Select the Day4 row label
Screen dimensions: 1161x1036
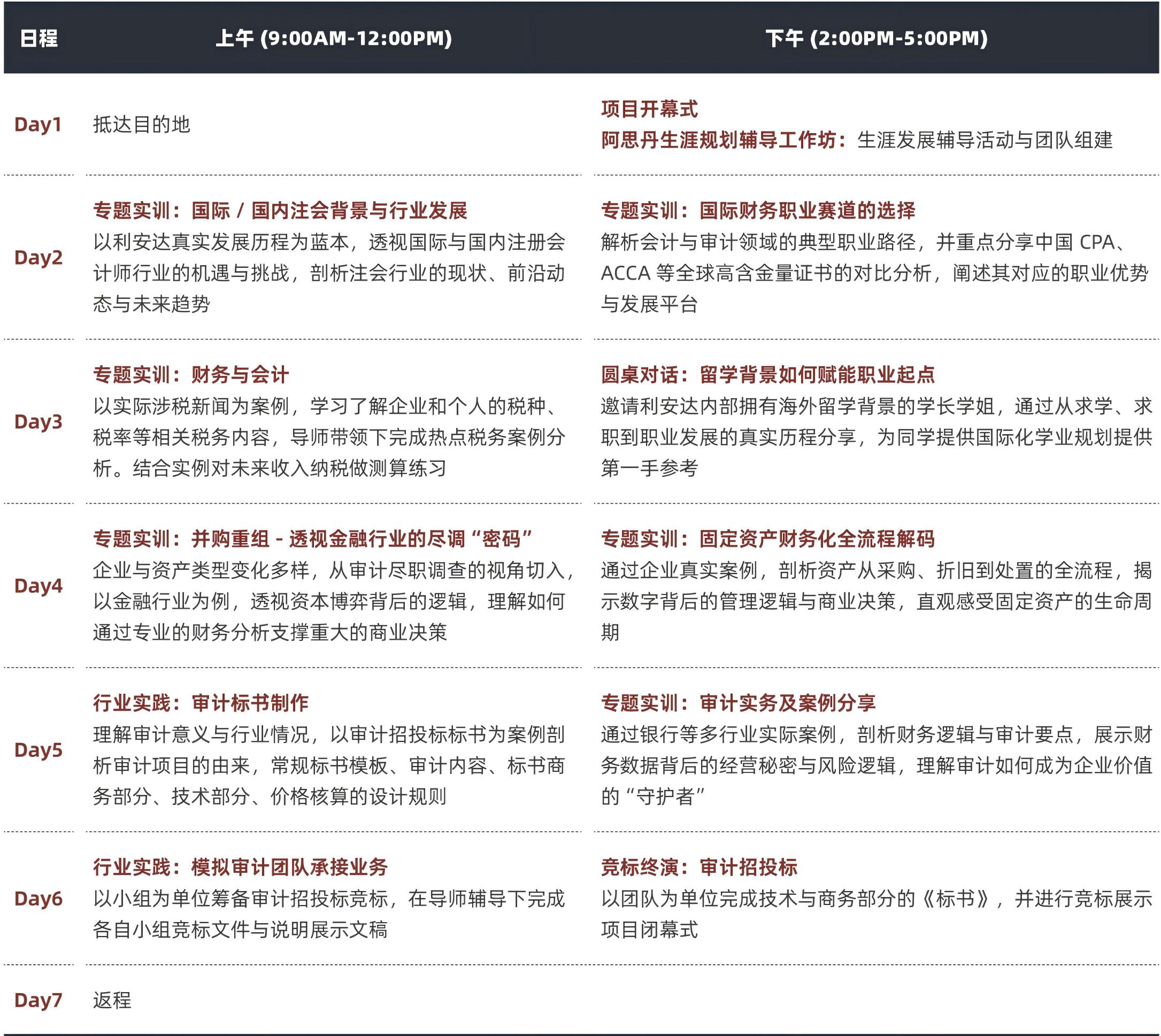(38, 585)
